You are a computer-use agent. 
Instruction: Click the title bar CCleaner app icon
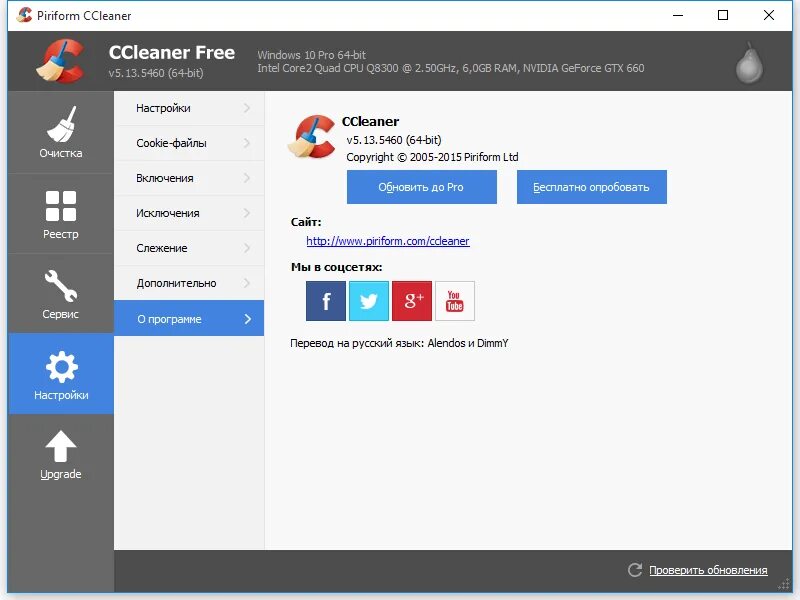click(24, 15)
